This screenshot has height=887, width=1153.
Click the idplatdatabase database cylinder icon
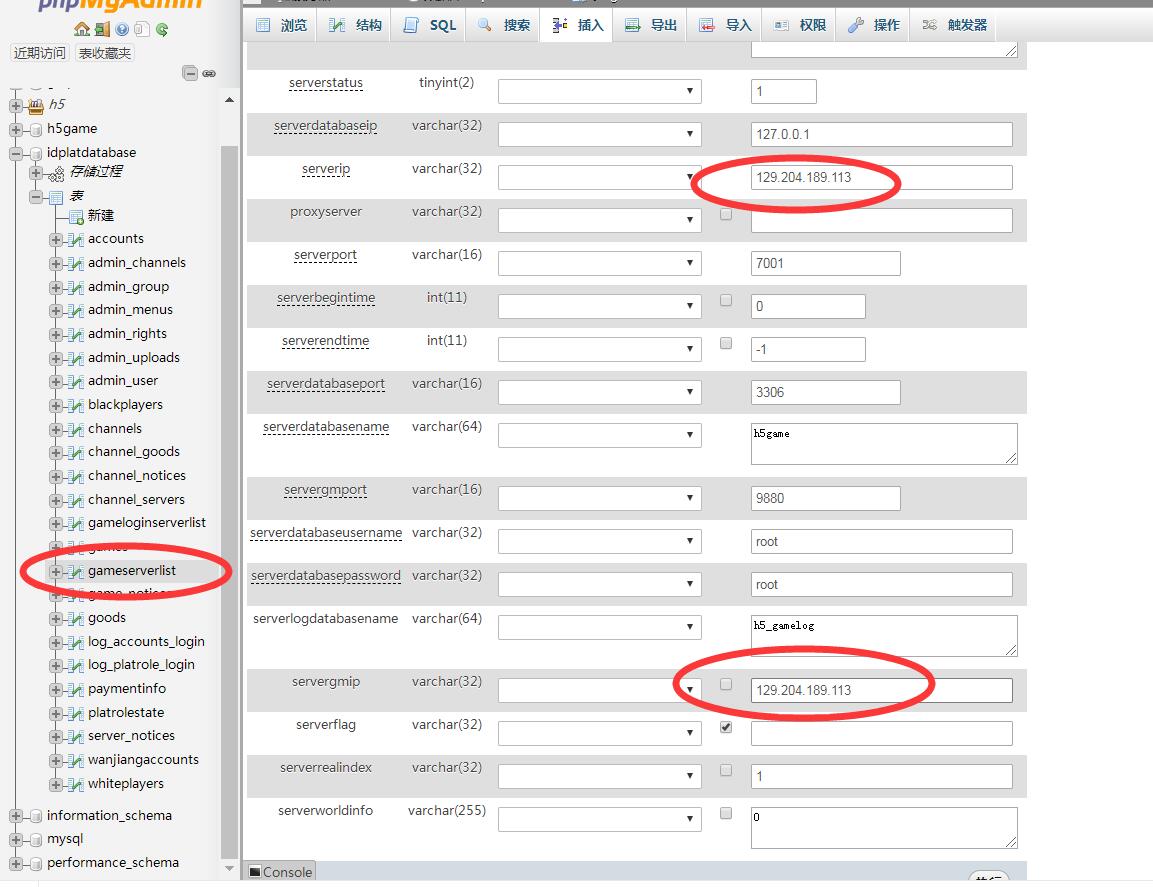tap(35, 154)
